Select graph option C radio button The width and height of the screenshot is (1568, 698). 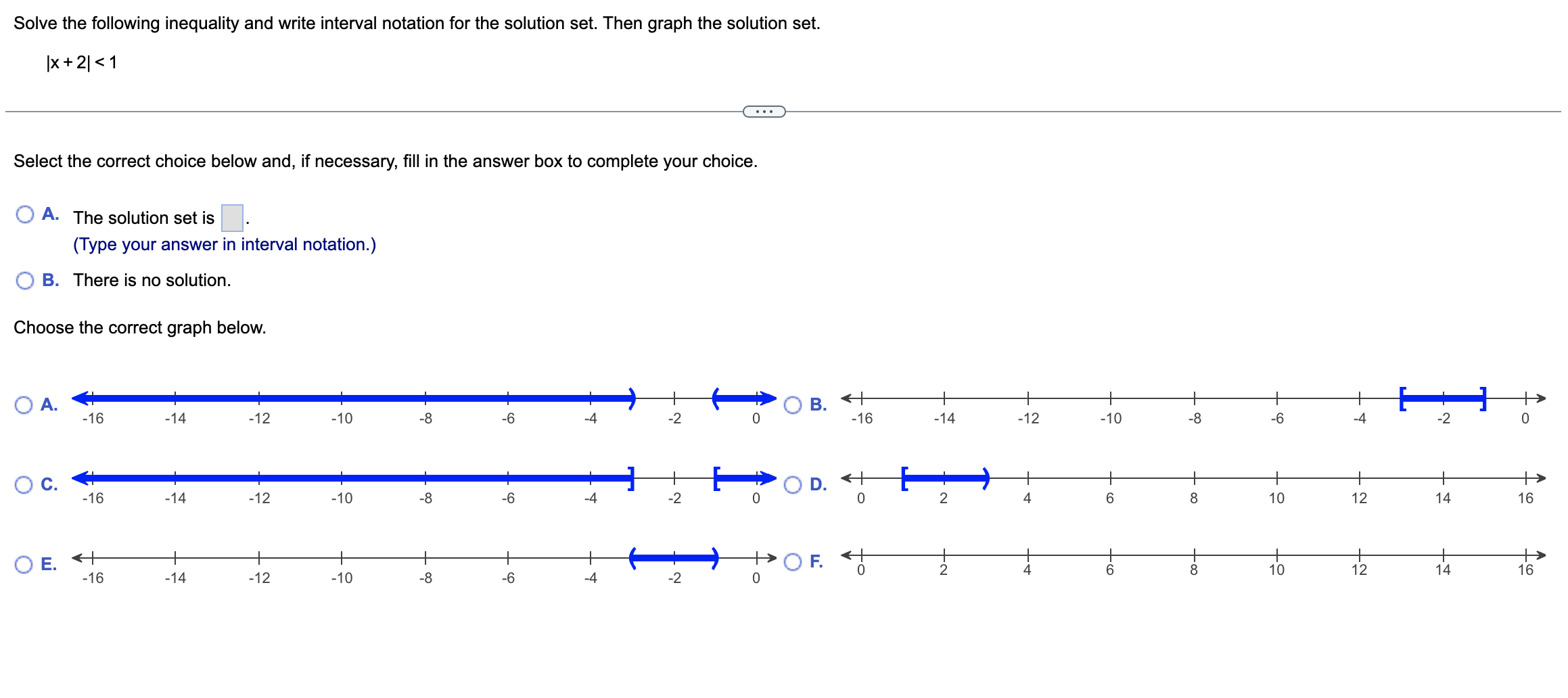coord(25,484)
